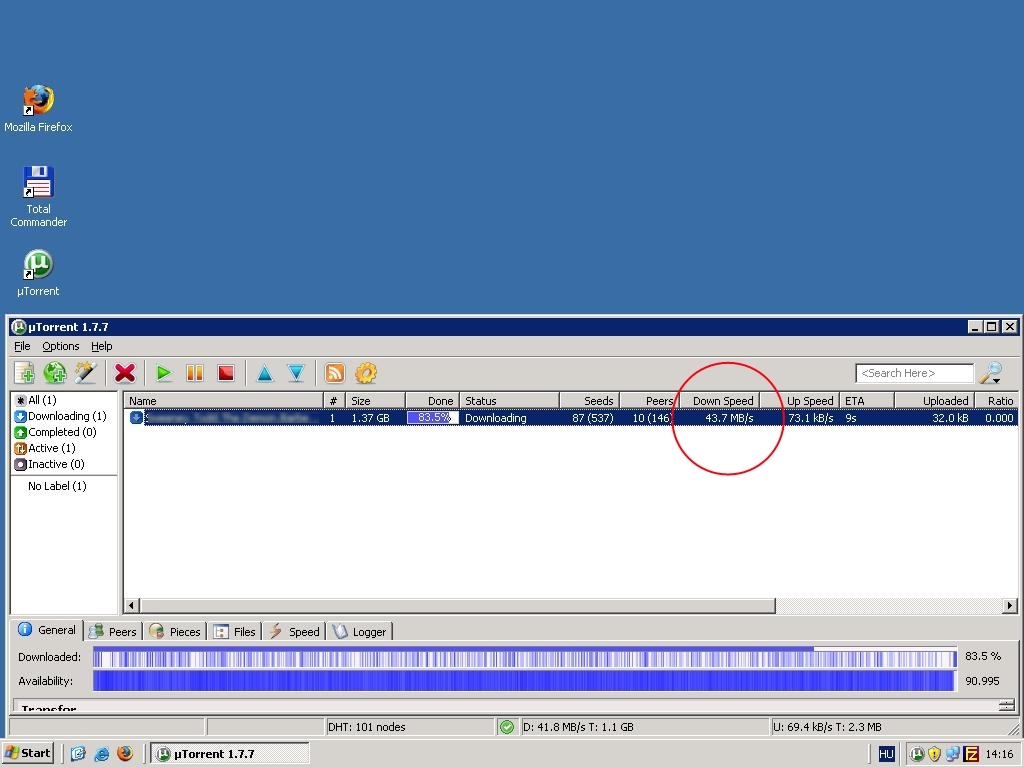1024x768 pixels.
Task: Click the horizontal scrollbar right arrow
Action: click(1010, 606)
